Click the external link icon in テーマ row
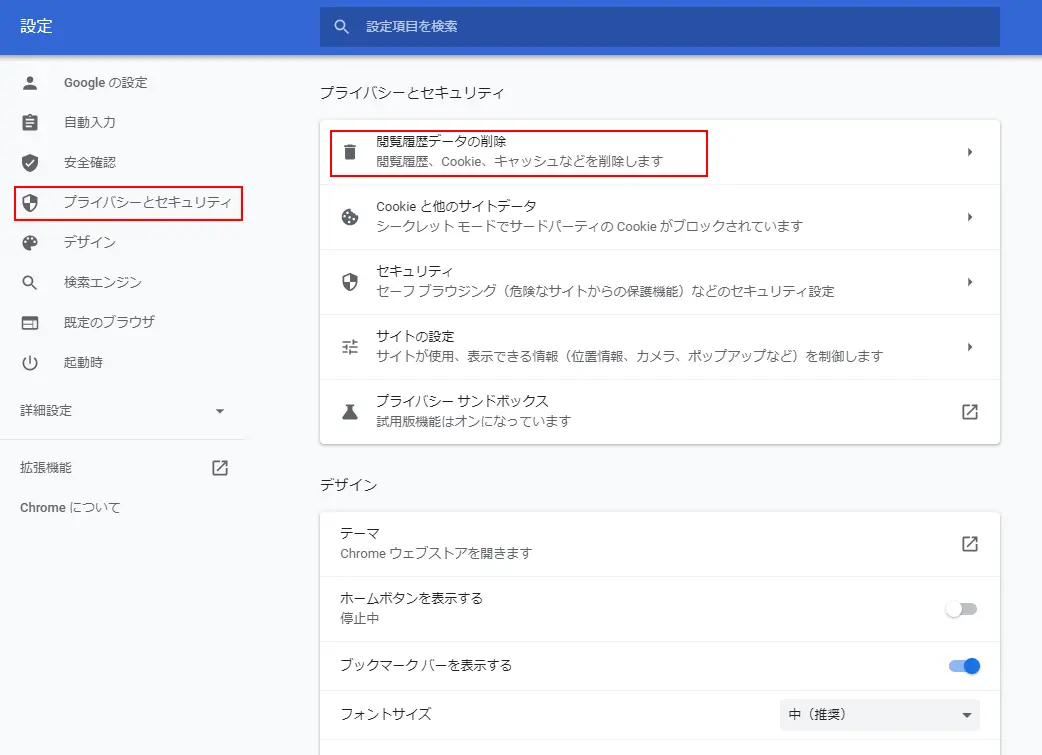The image size is (1042, 755). (970, 544)
